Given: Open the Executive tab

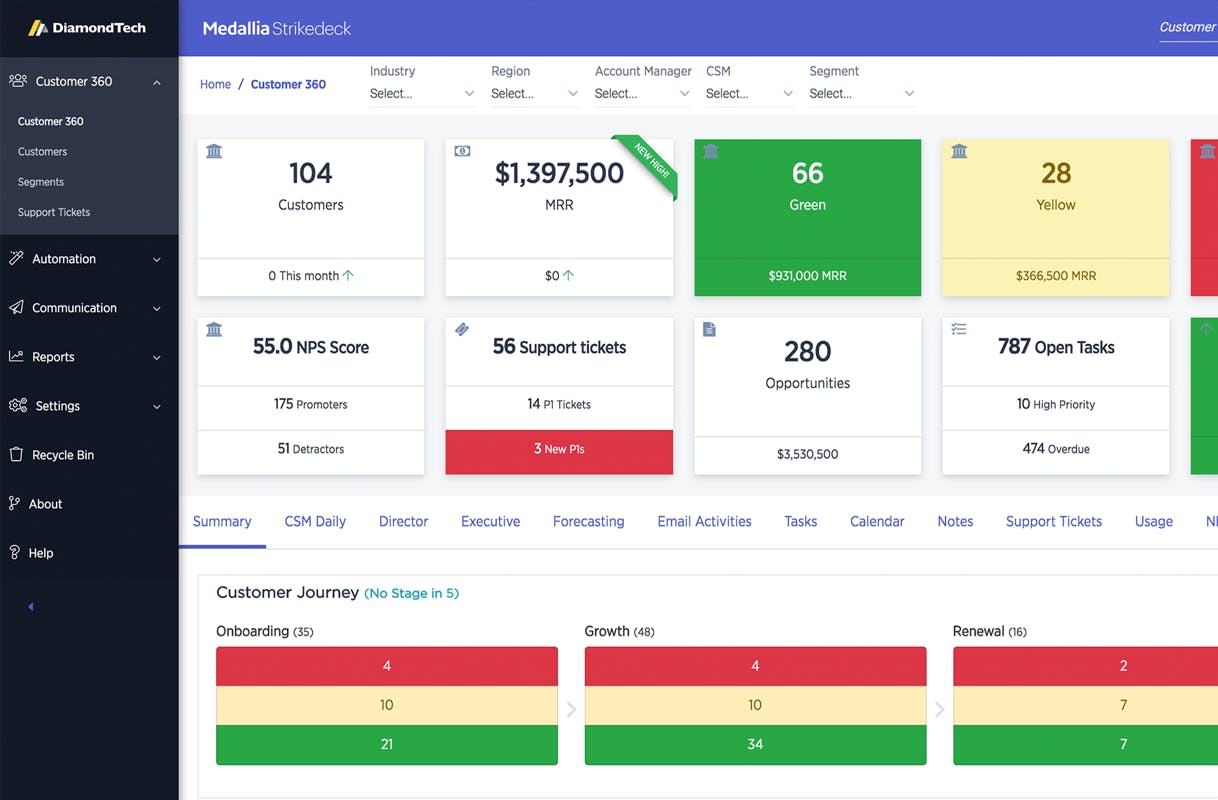Looking at the screenshot, I should click(x=490, y=521).
